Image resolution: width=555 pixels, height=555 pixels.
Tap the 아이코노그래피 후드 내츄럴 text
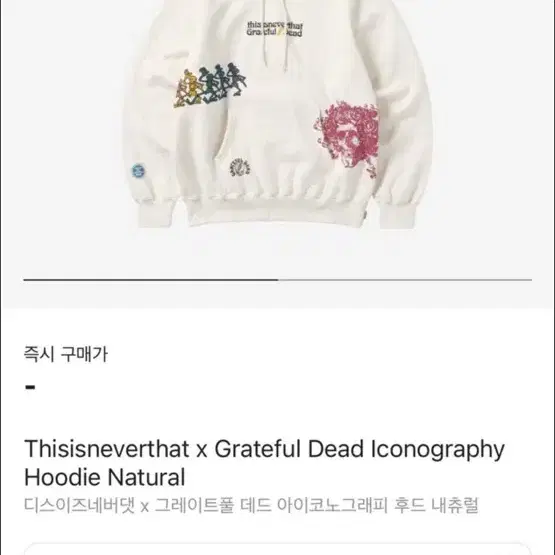(x=378, y=505)
